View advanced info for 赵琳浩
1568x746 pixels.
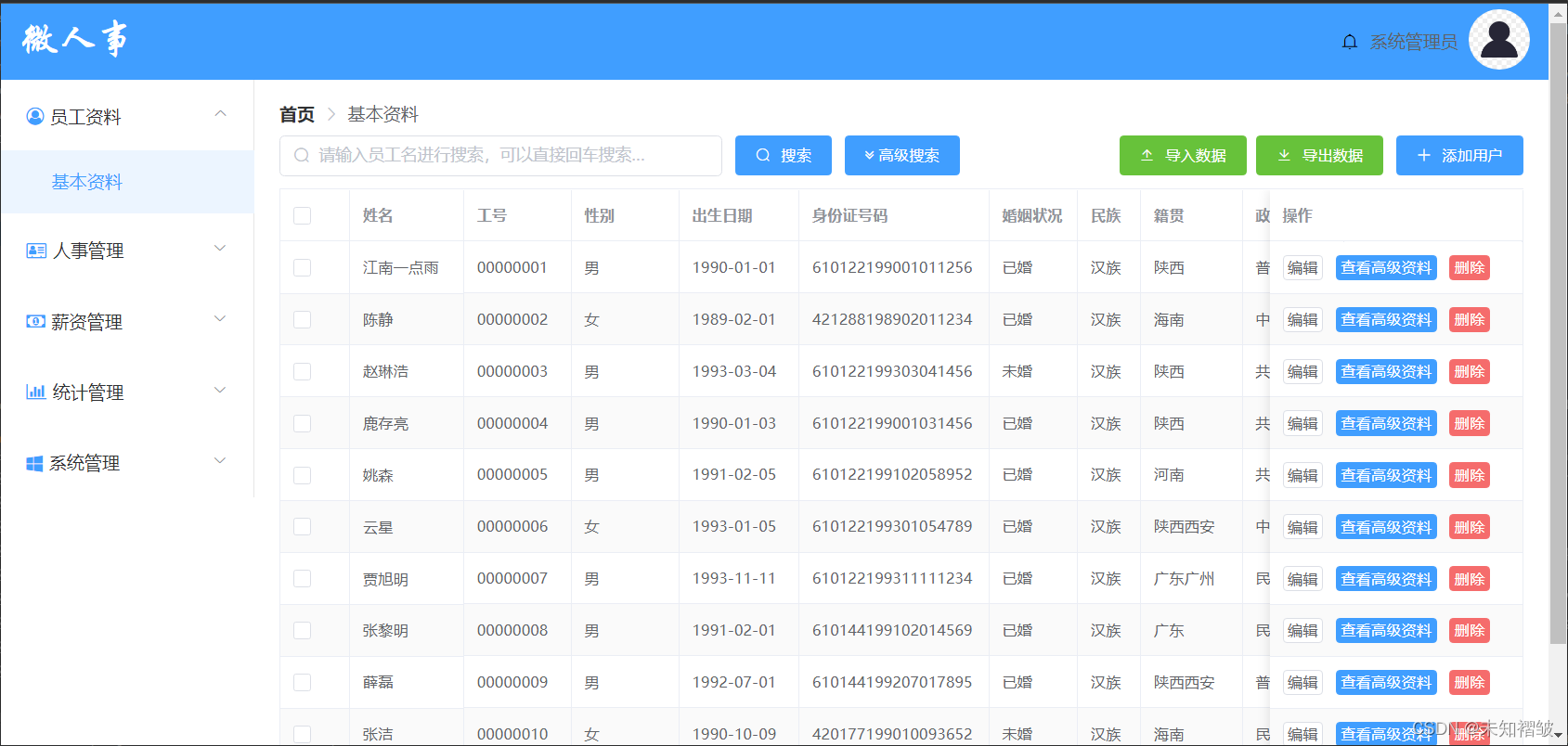pyautogui.click(x=1386, y=371)
